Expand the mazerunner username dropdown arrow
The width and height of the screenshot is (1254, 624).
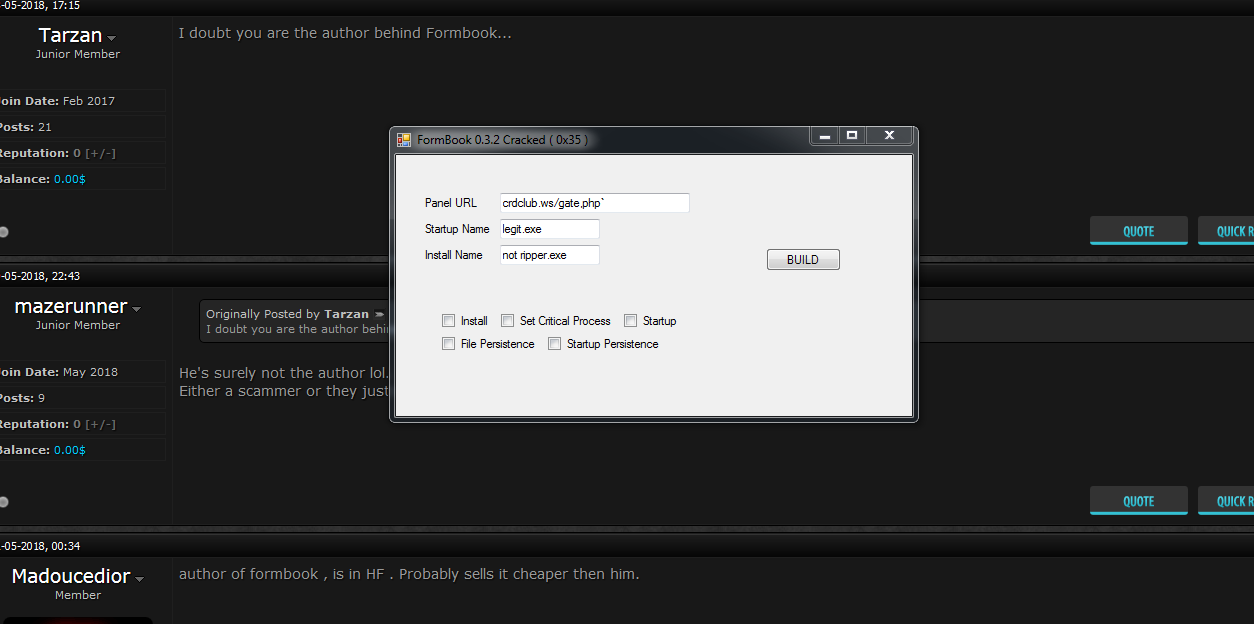coord(136,309)
